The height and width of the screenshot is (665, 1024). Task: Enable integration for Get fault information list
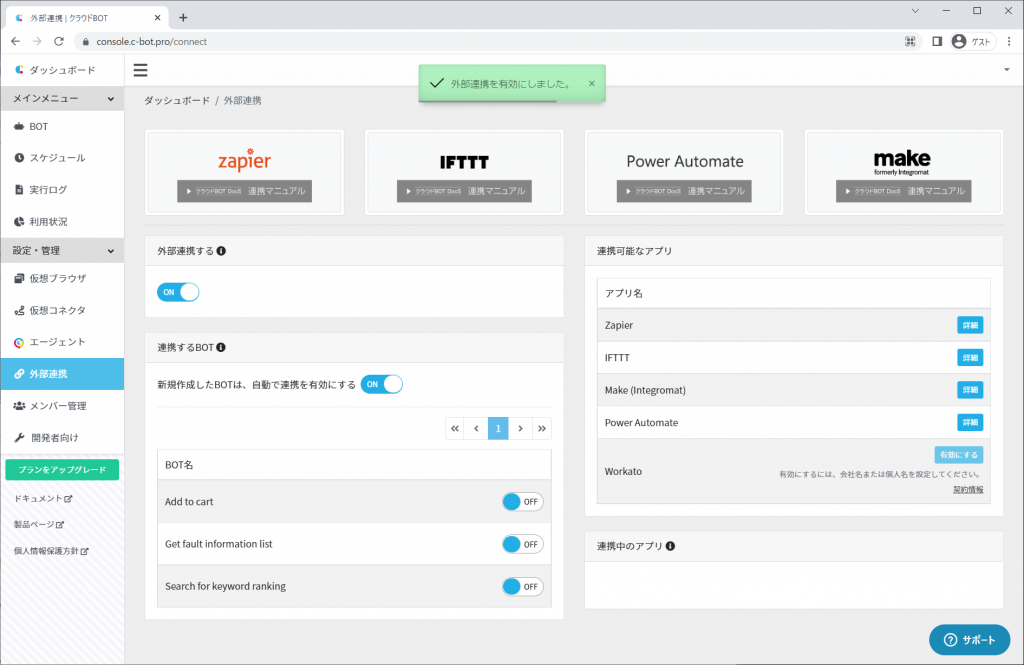click(522, 544)
